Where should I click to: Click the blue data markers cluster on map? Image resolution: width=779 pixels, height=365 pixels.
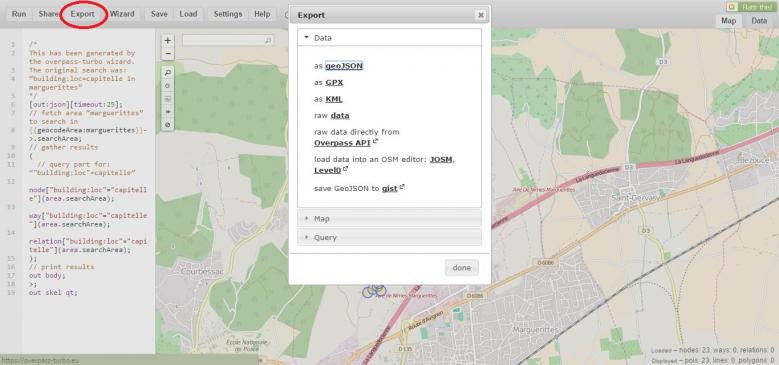[x=374, y=291]
